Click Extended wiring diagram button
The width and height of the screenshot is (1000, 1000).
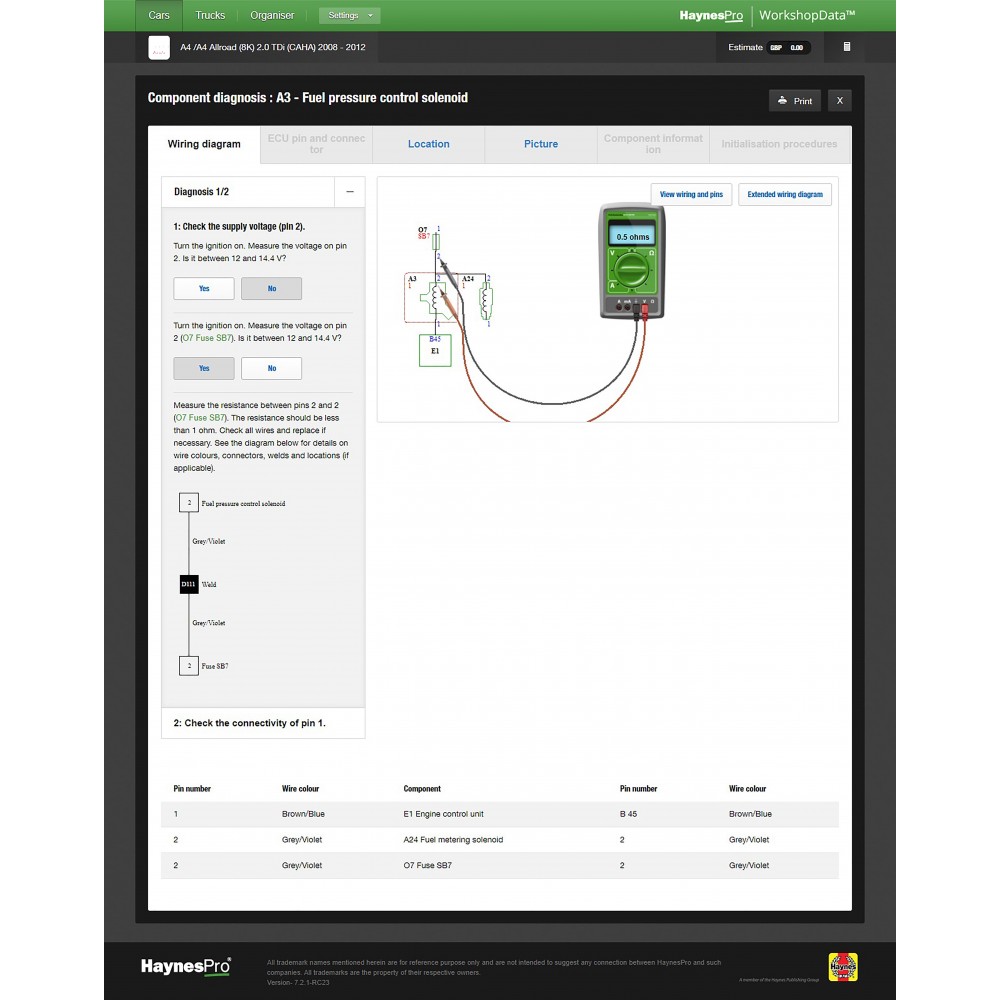(785, 194)
